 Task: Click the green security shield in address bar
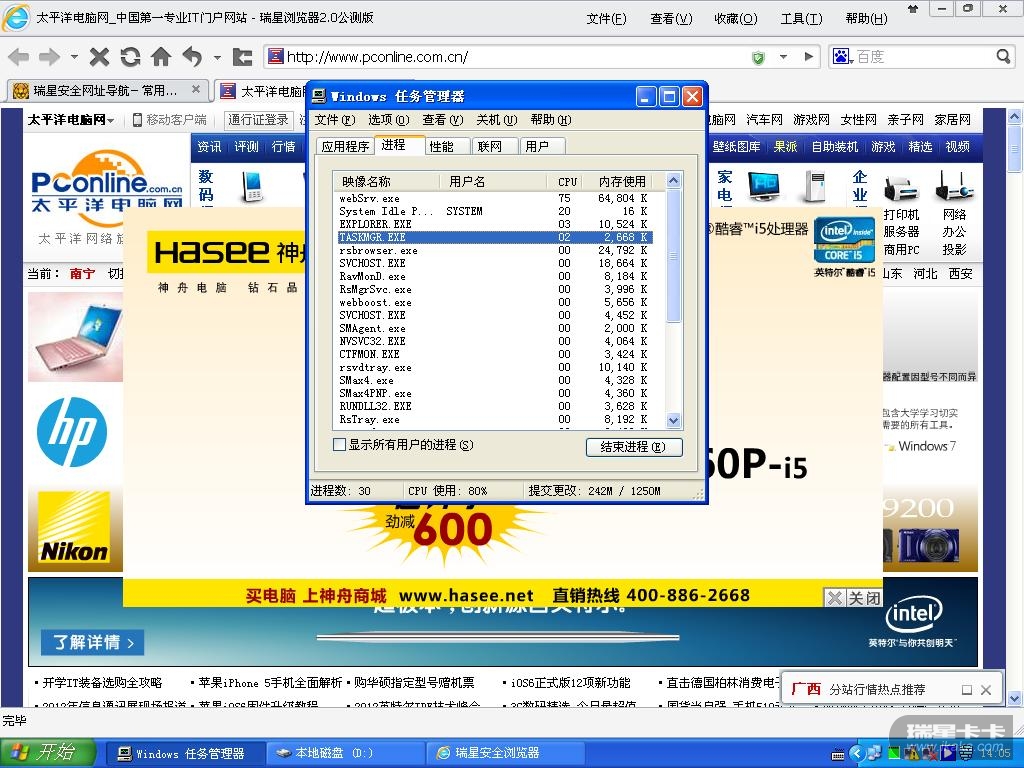pos(758,58)
